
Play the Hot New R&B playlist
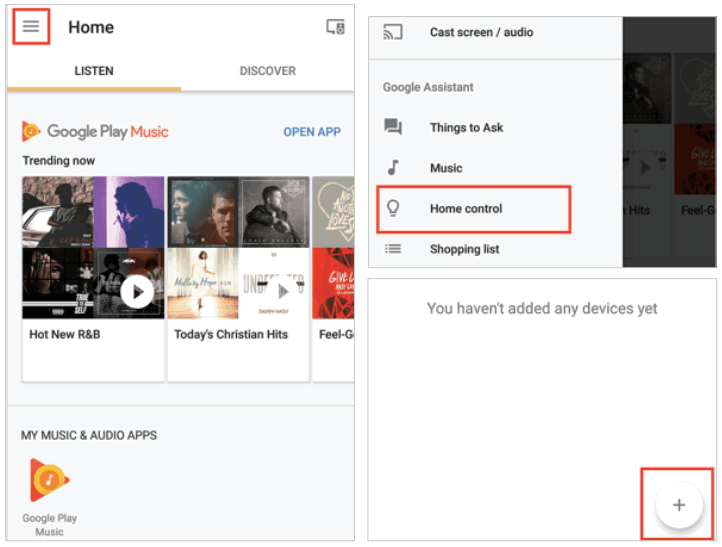(x=137, y=292)
